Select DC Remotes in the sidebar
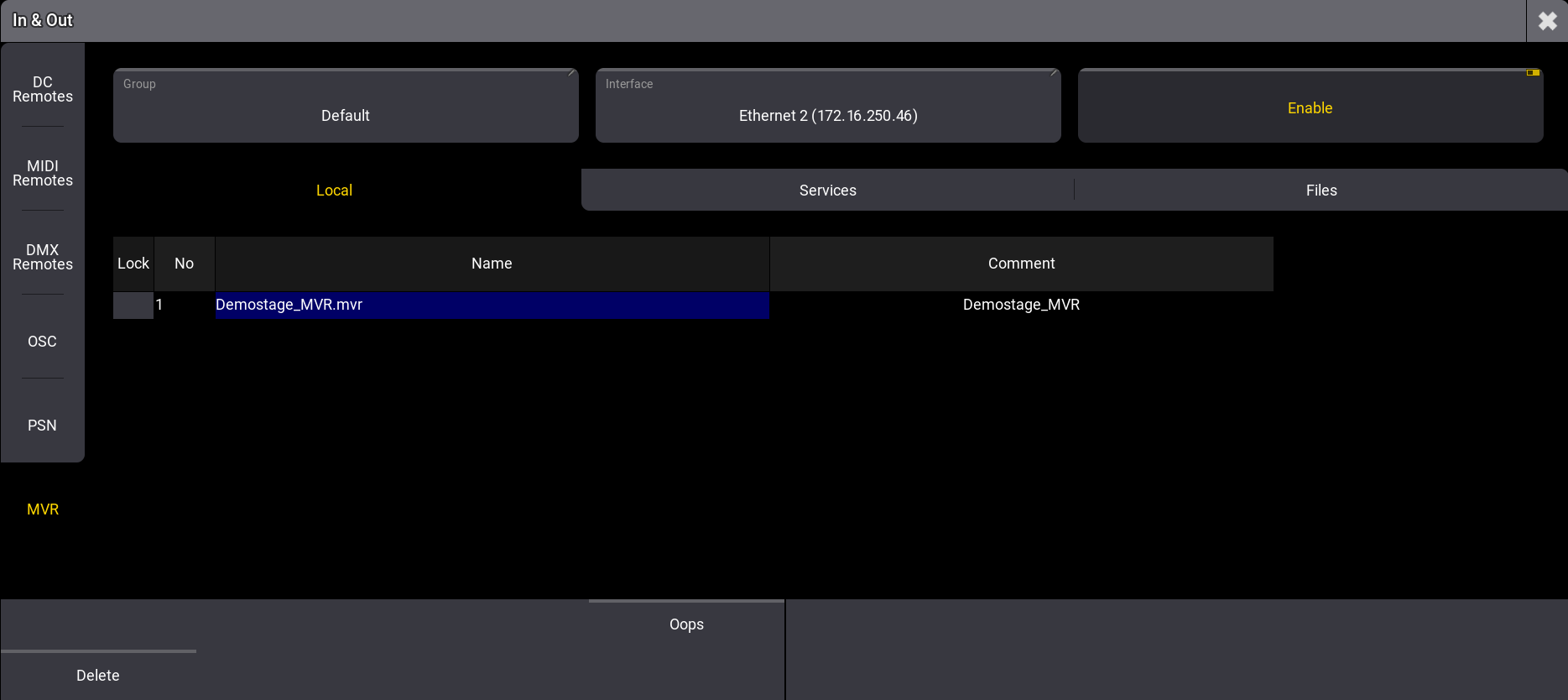This screenshot has height=700, width=1568. [43, 89]
